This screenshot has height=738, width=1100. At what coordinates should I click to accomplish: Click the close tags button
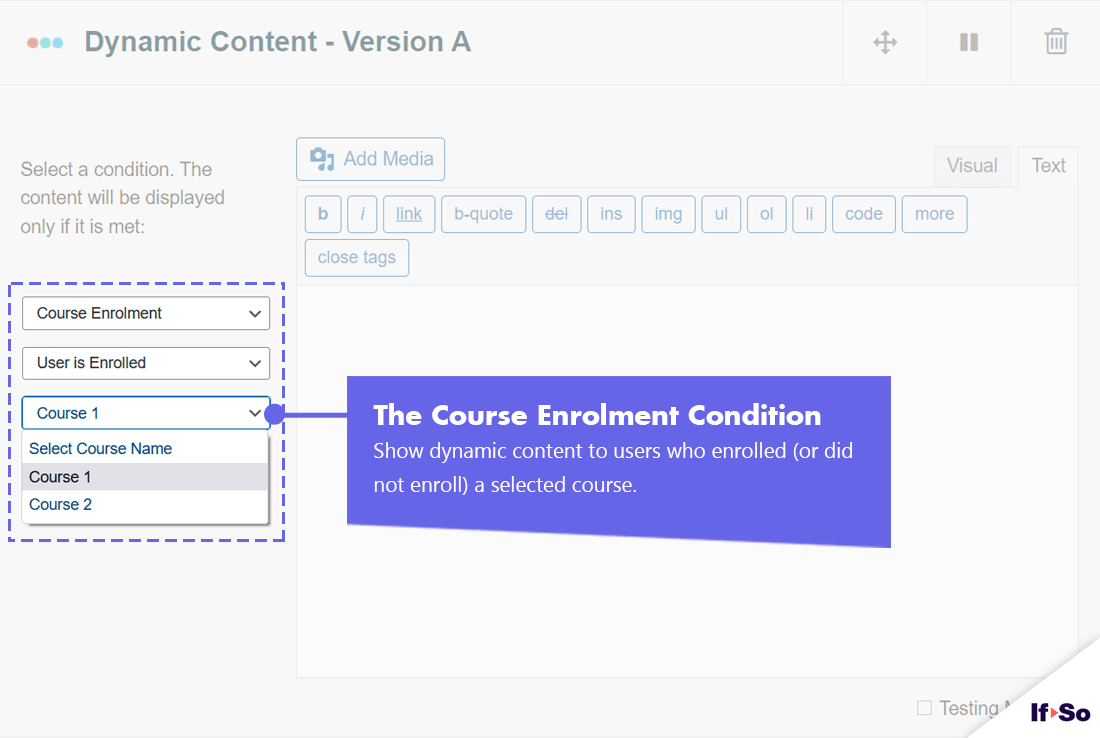point(356,257)
